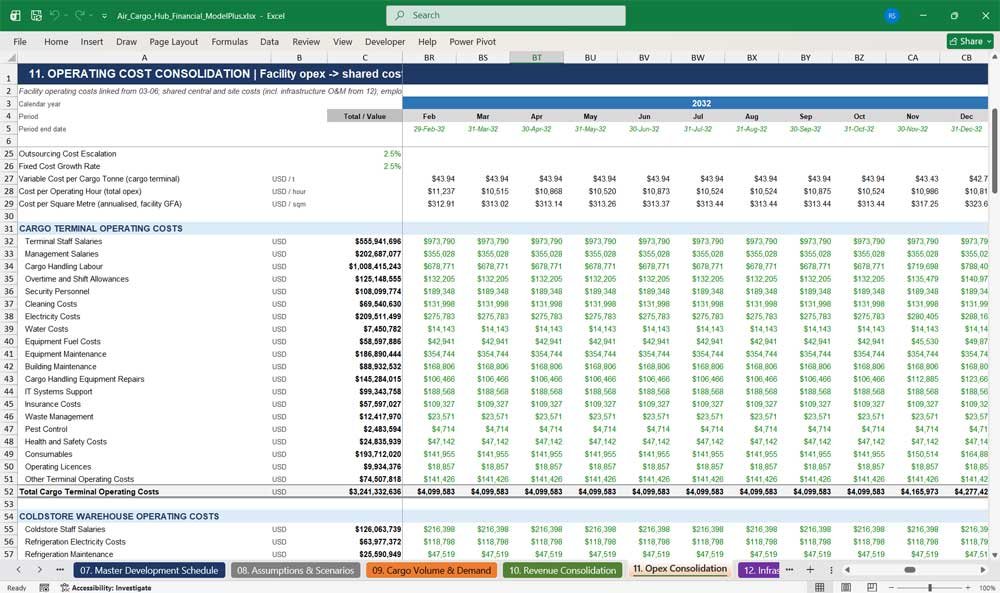
Task: Click the macro recording status icon
Action: coord(44,587)
